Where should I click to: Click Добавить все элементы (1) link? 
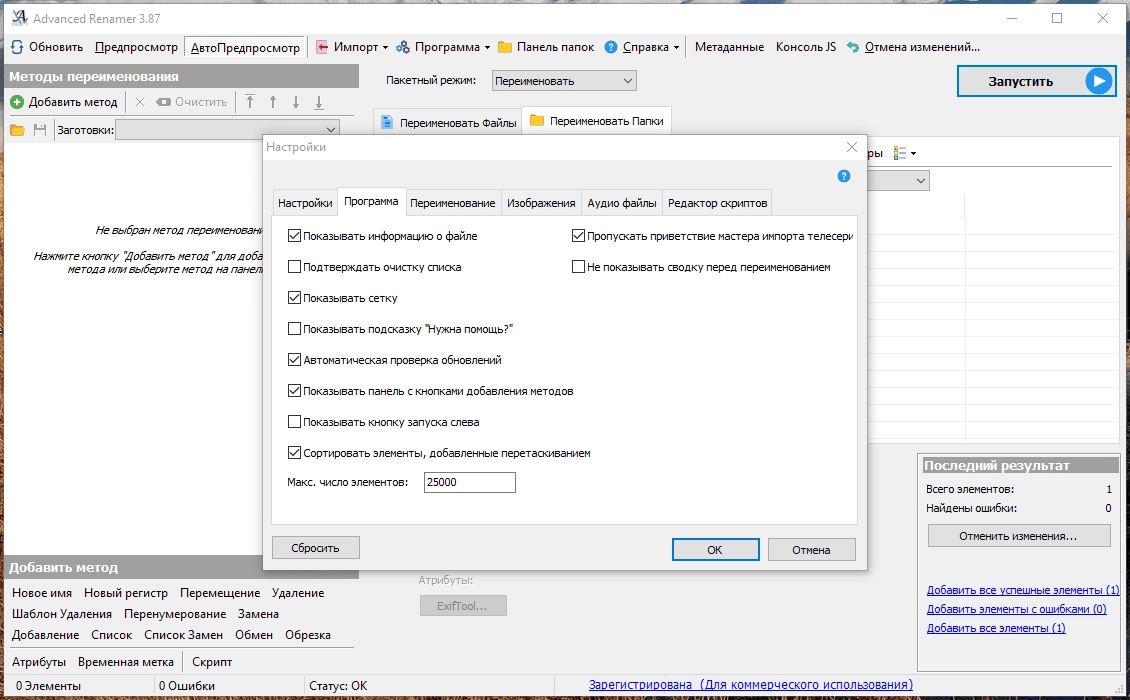[x=996, y=628]
